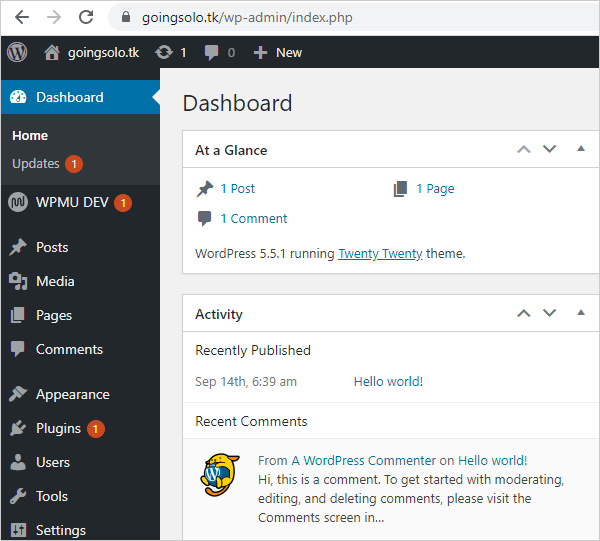Open Hello world! link in recent comment
Image resolution: width=600 pixels, height=541 pixels.
pos(493,460)
